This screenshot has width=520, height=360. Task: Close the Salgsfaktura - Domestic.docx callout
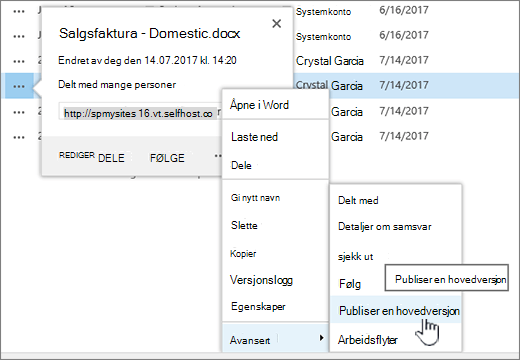276,24
